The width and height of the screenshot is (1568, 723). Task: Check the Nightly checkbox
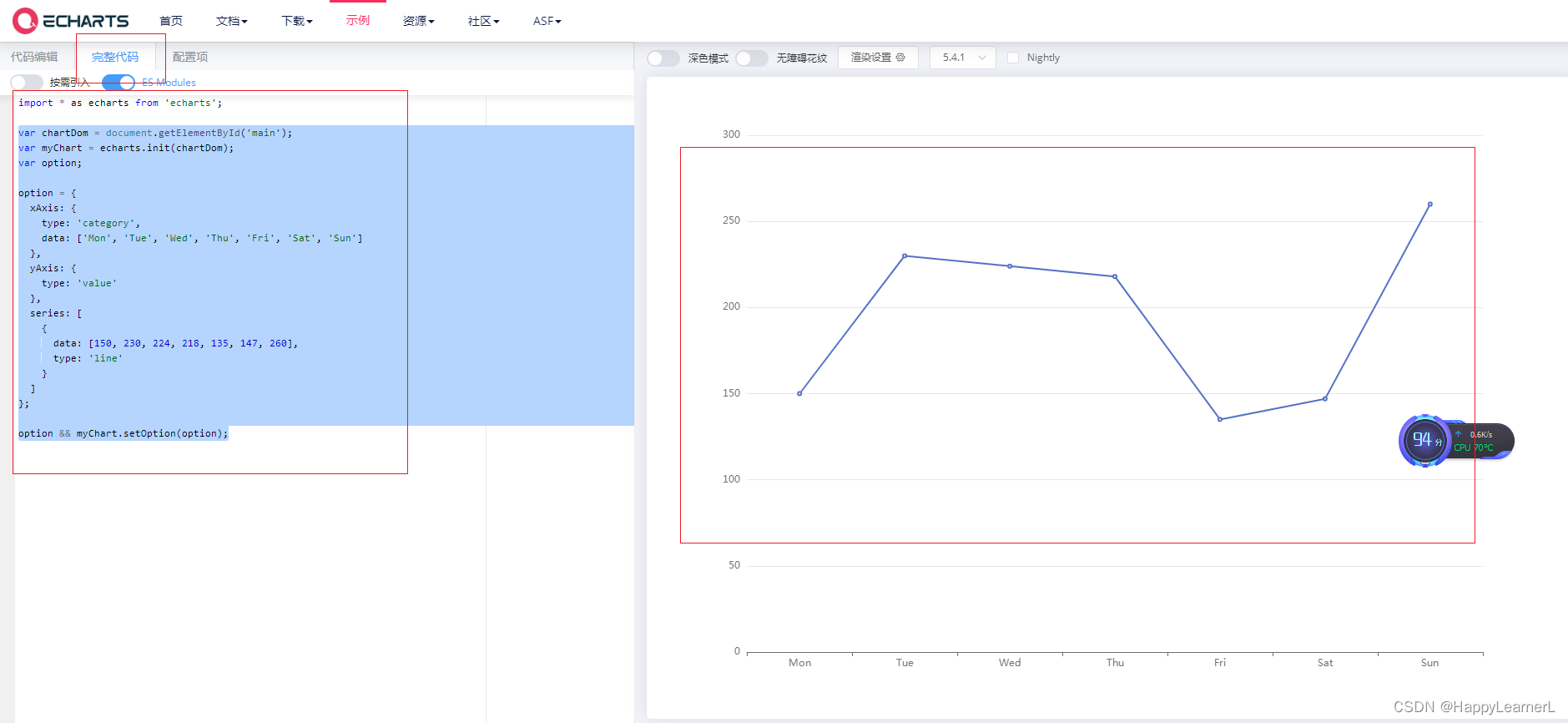tap(1013, 58)
